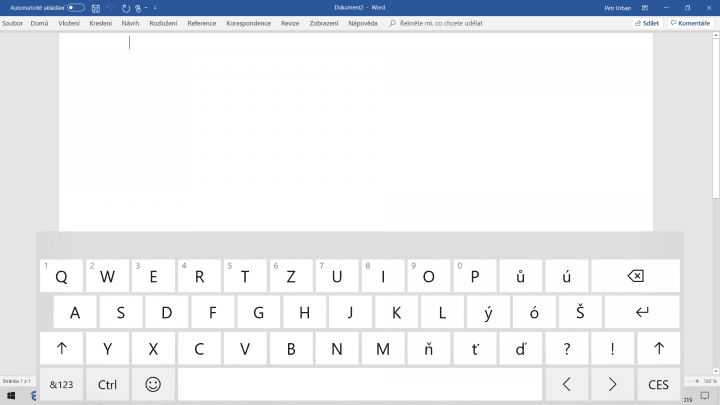The height and width of the screenshot is (405, 720).
Task: Tap the Enter key on touch keyboard
Action: [642, 312]
